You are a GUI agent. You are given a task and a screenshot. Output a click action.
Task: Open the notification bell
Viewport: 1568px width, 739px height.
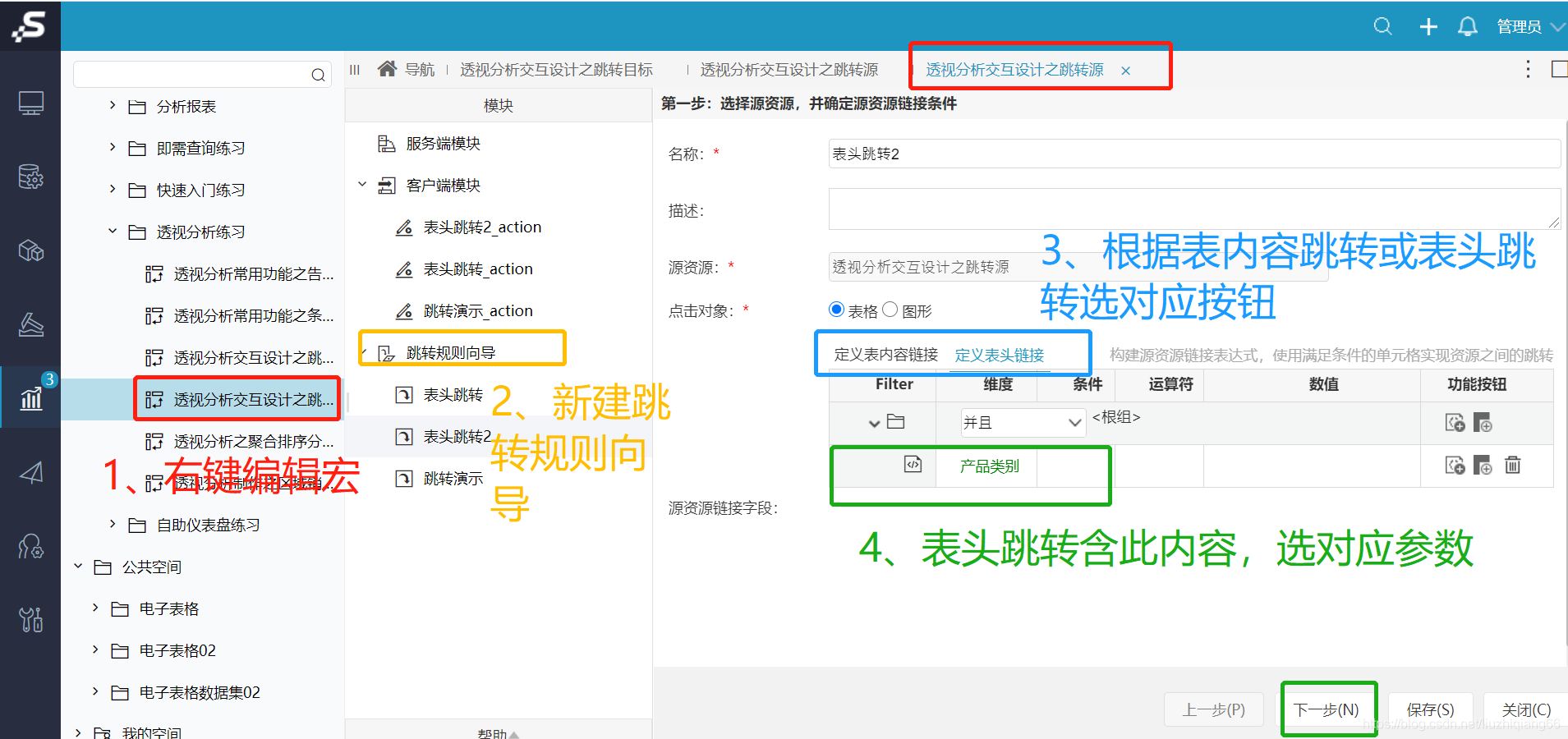click(1468, 26)
